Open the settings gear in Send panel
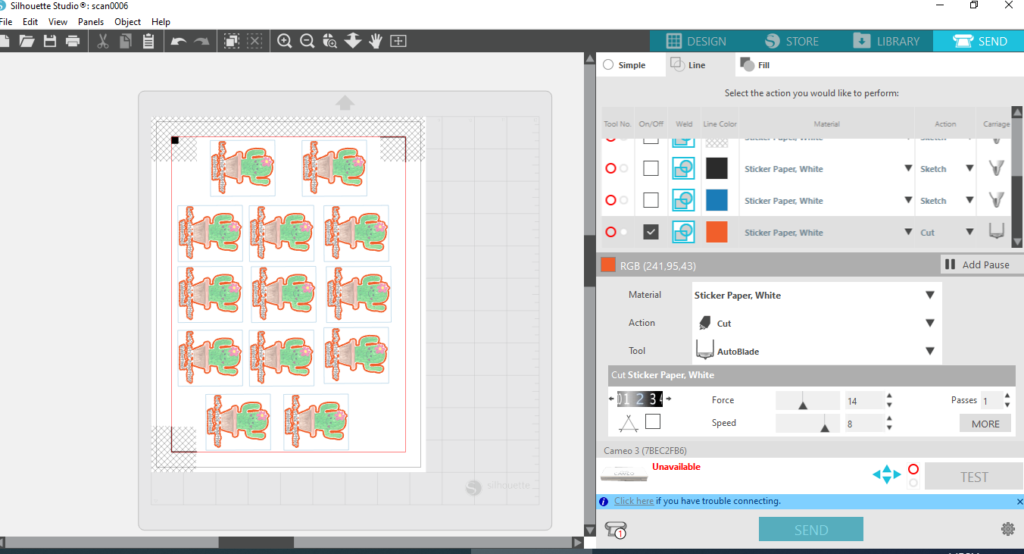Image resolution: width=1024 pixels, height=554 pixels. click(x=1007, y=528)
